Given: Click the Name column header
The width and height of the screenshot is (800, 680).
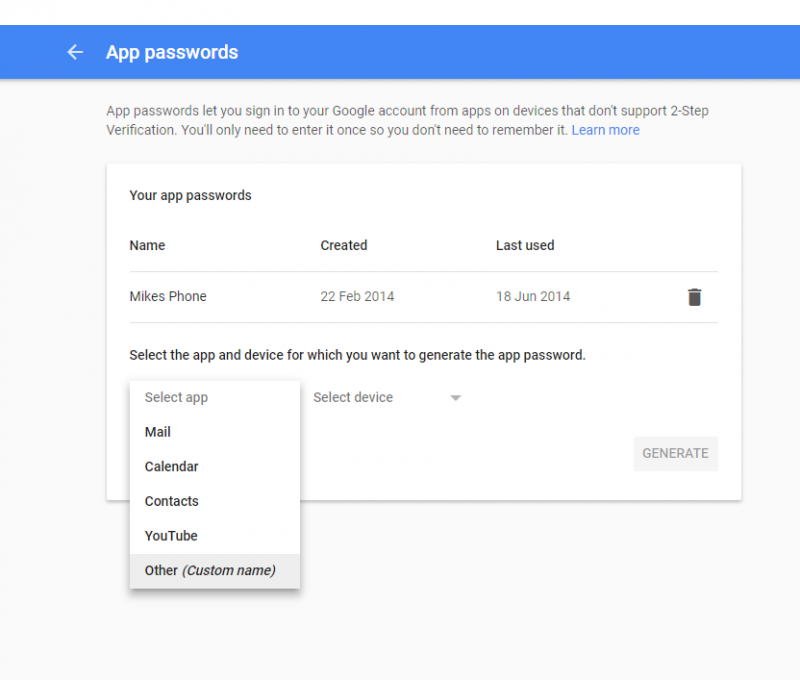Looking at the screenshot, I should [x=147, y=245].
